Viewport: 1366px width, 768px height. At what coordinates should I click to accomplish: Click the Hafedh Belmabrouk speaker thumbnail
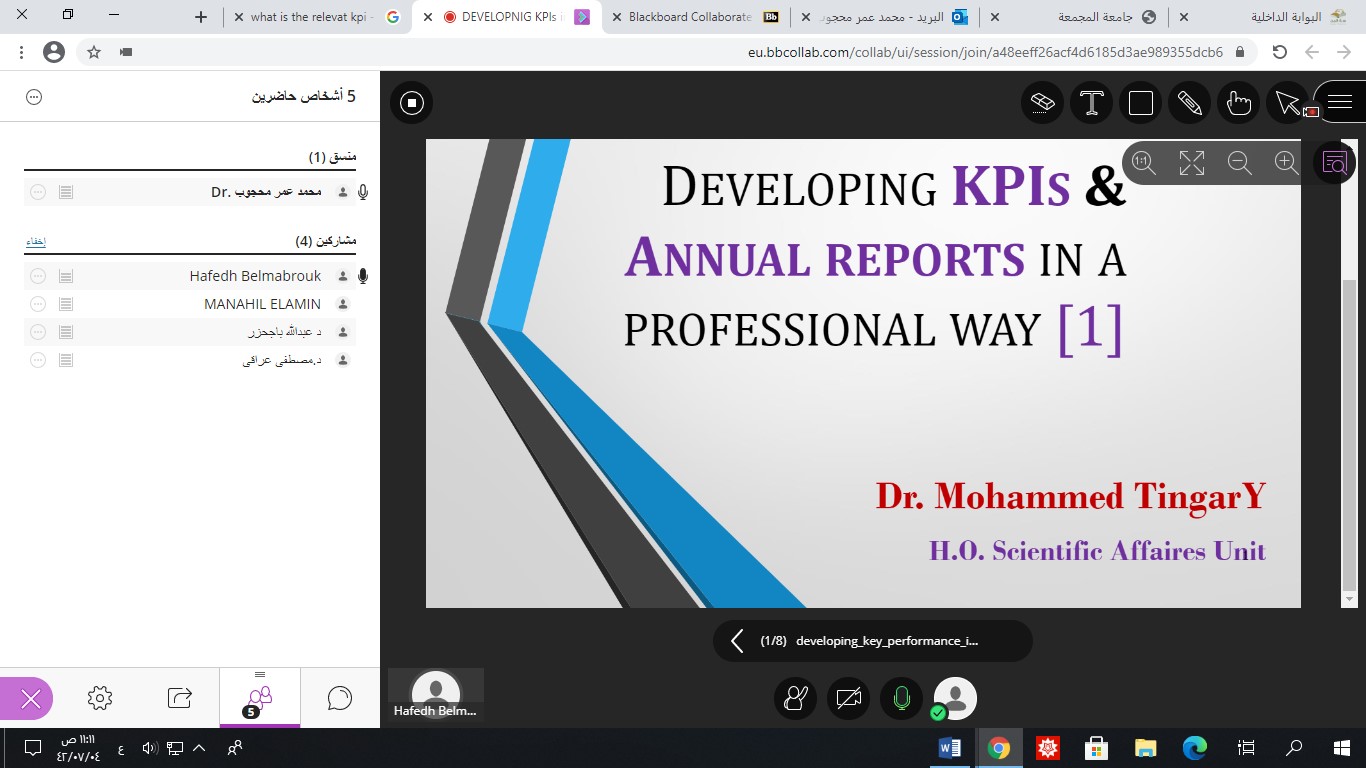click(x=436, y=696)
